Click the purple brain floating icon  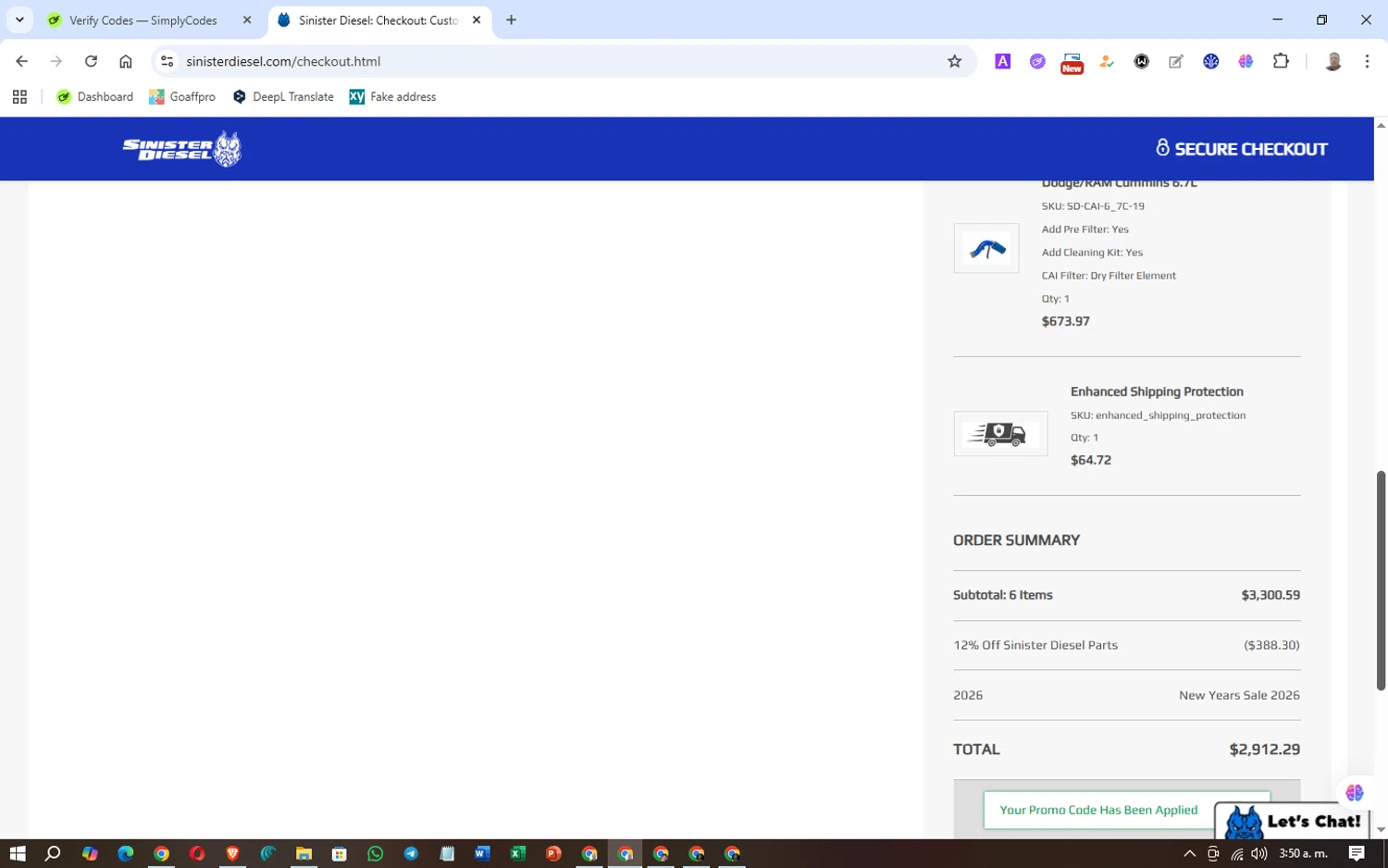(x=1355, y=793)
